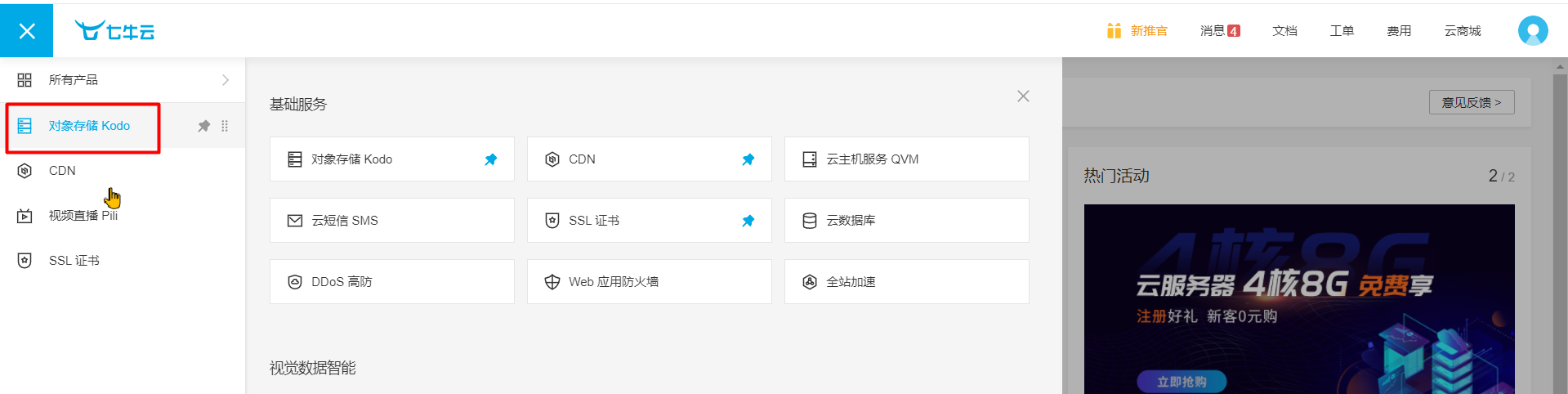Expand the 所有产品 menu arrow

click(x=226, y=80)
